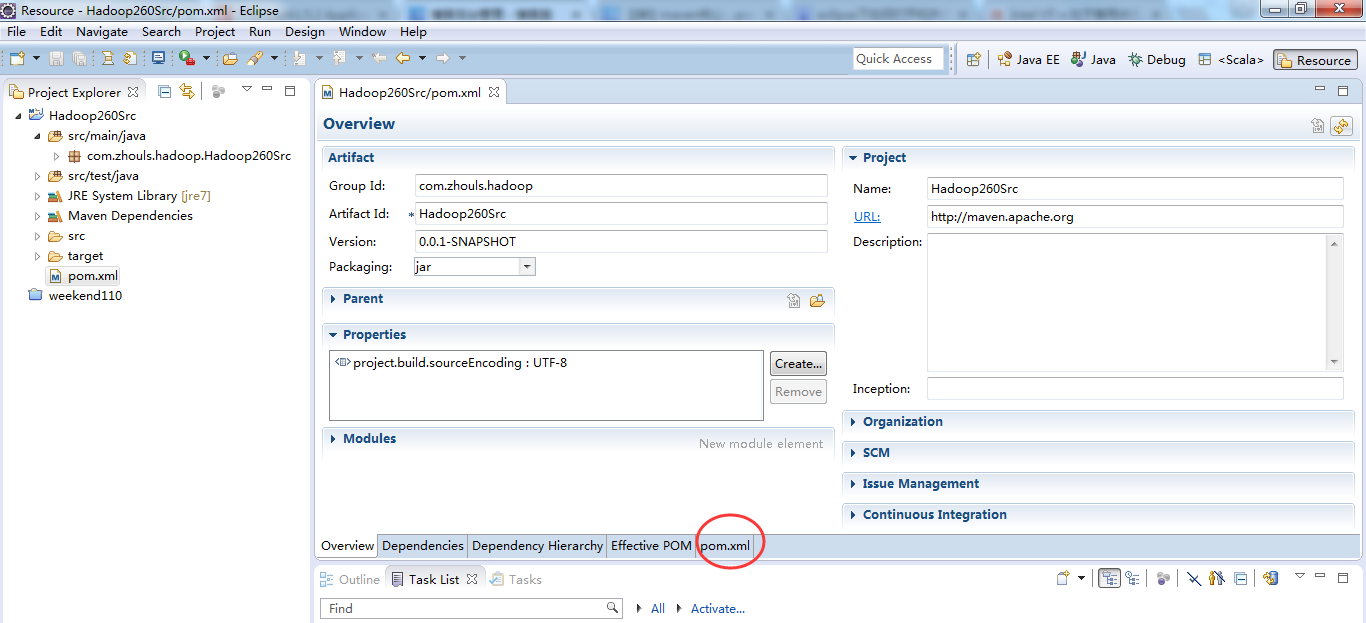Click the Create... property button

point(798,364)
